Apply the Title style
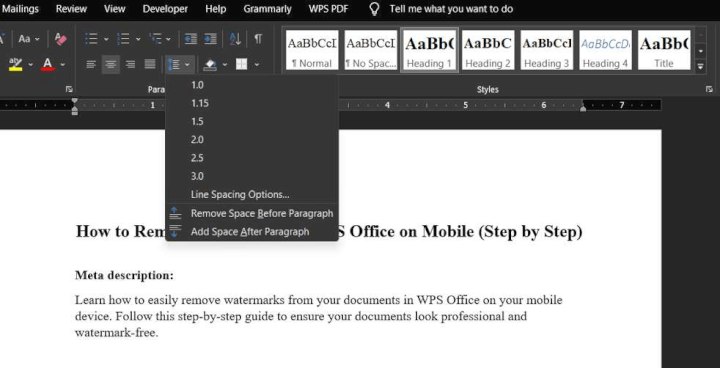The width and height of the screenshot is (720, 368). (664, 50)
